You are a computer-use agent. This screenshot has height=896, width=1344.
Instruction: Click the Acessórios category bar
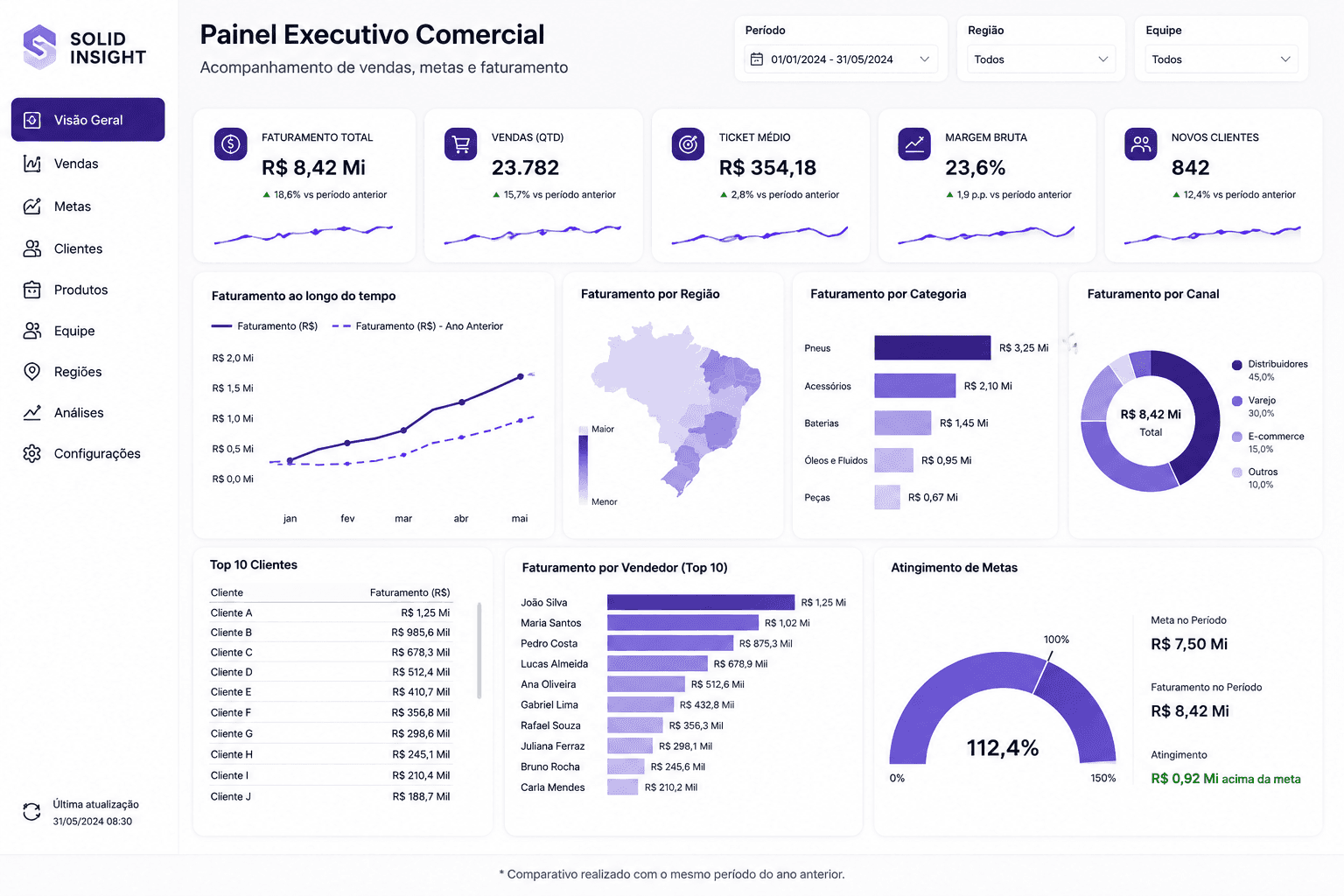point(915,386)
